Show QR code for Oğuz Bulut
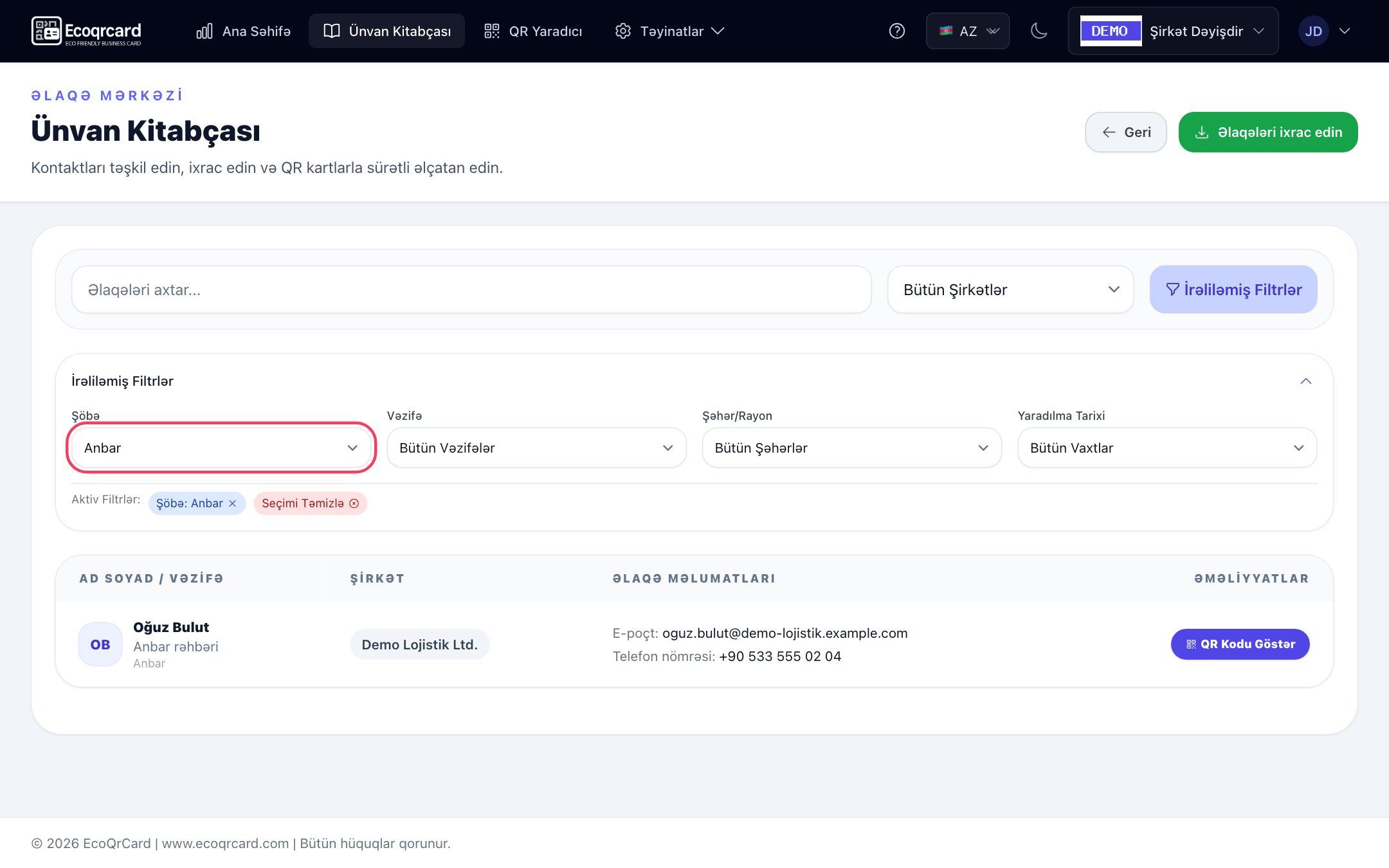1389x868 pixels. coord(1240,644)
